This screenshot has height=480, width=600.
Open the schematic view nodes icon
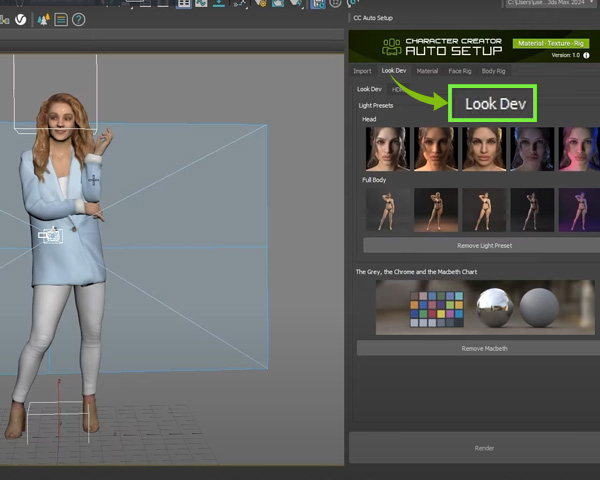(x=240, y=3)
